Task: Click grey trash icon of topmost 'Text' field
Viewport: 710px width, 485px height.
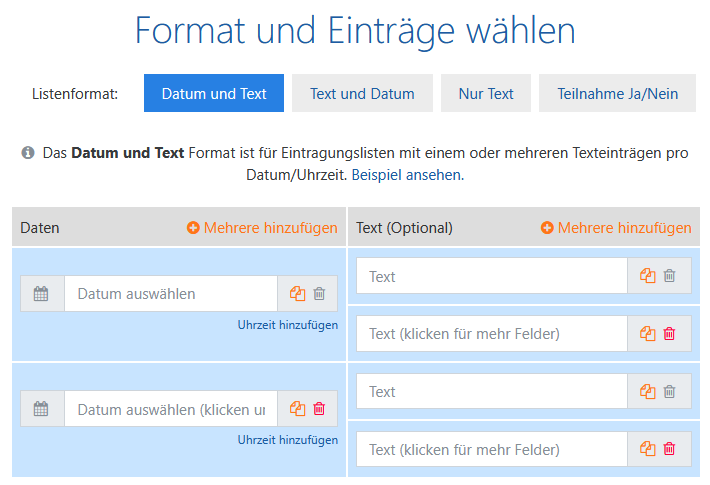Action: click(670, 276)
